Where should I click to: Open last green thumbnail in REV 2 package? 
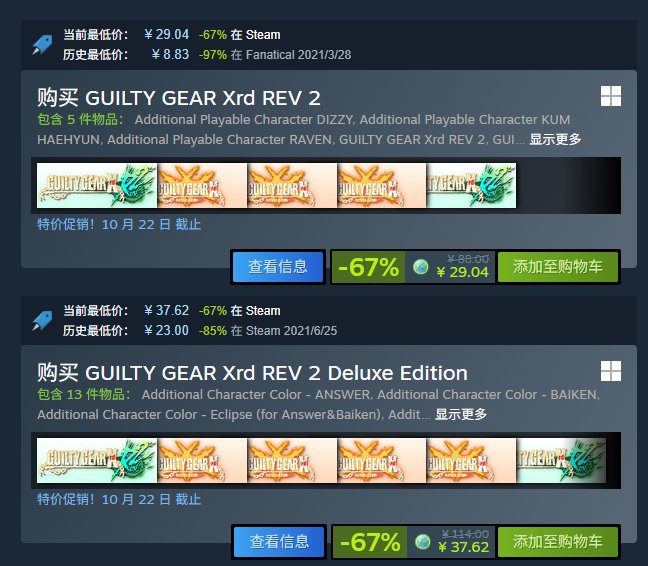pos(471,185)
